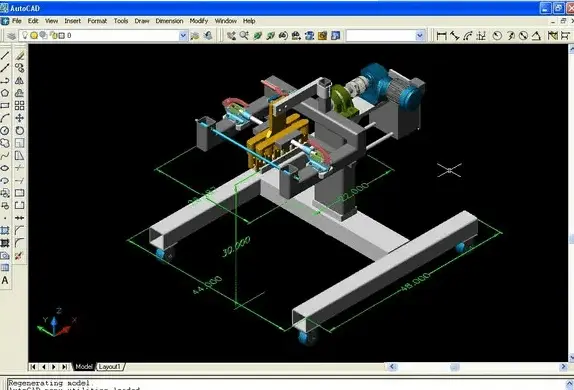
Task: Choose the Erase modify tool
Action: 19,56
